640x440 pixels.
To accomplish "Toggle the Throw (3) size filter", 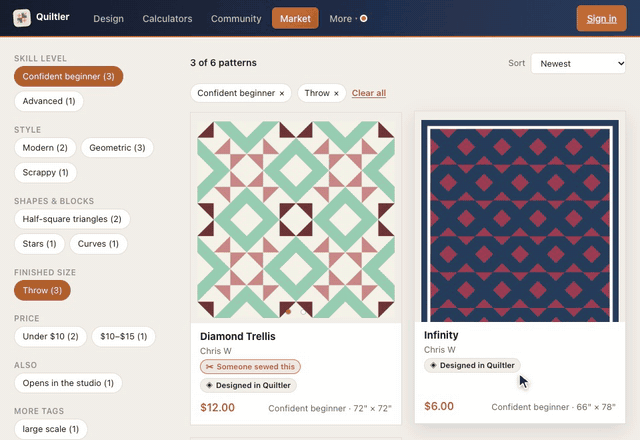I will [x=42, y=290].
